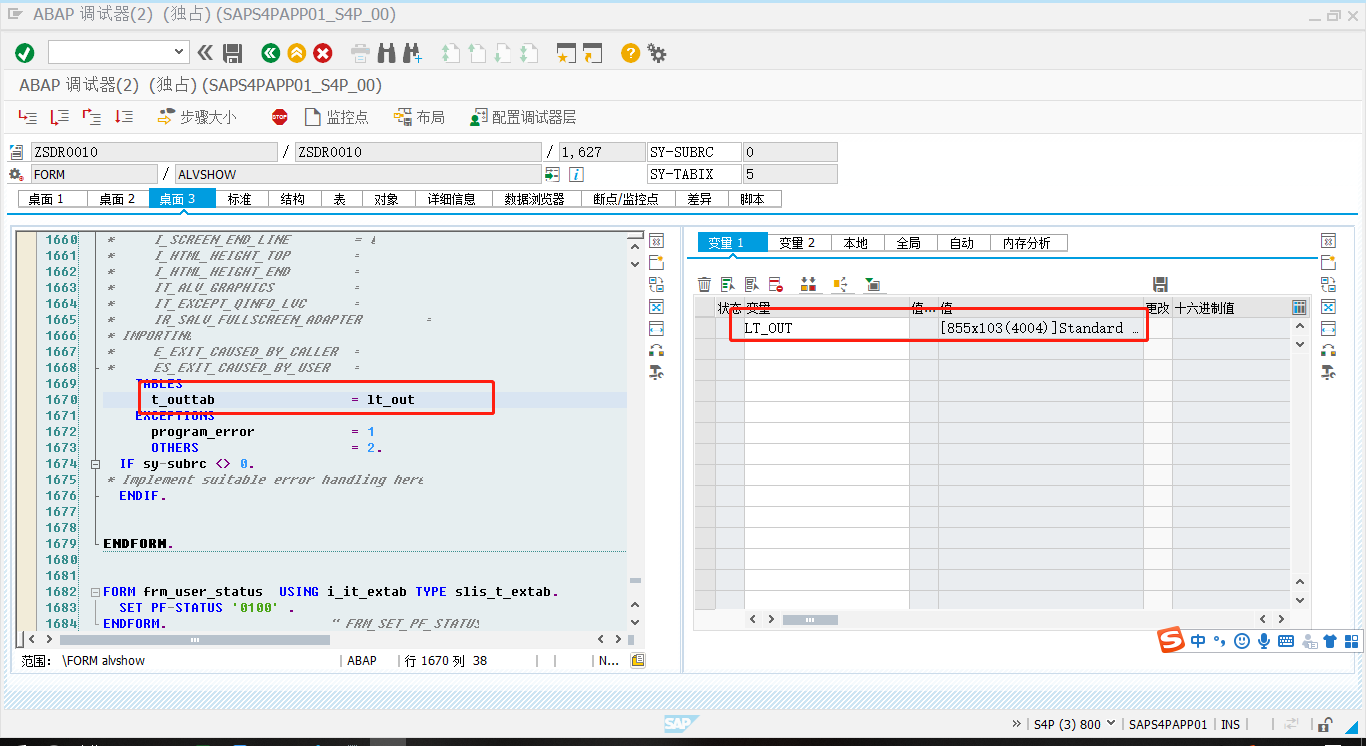Click the help question mark icon
This screenshot has height=746, width=1366.
coord(629,53)
